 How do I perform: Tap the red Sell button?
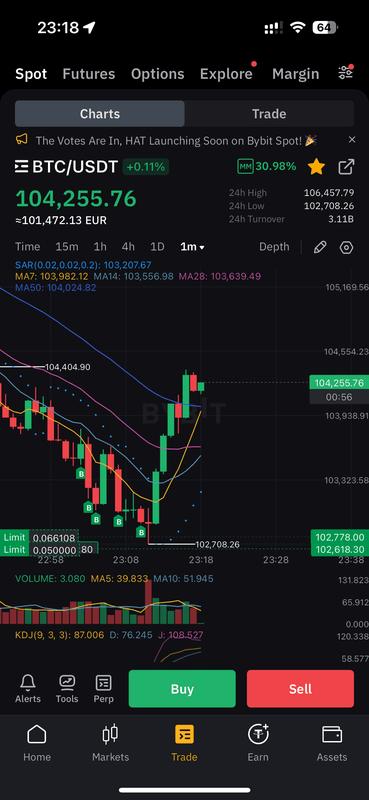coord(300,689)
